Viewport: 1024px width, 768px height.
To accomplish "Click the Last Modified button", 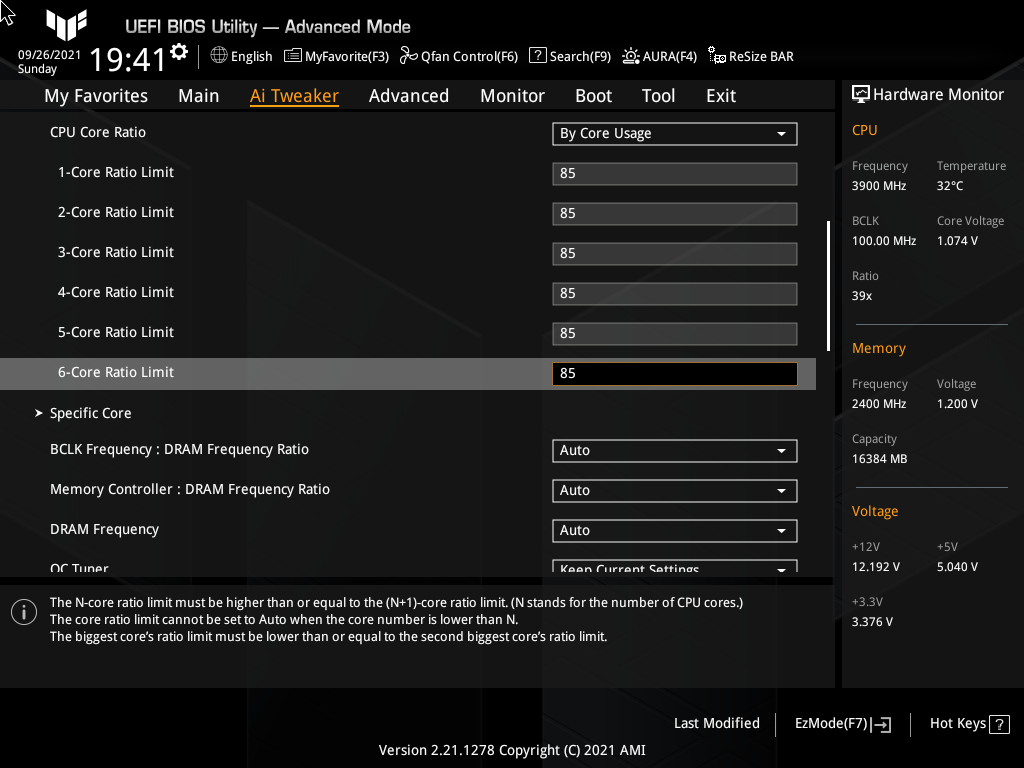I will pos(716,723).
